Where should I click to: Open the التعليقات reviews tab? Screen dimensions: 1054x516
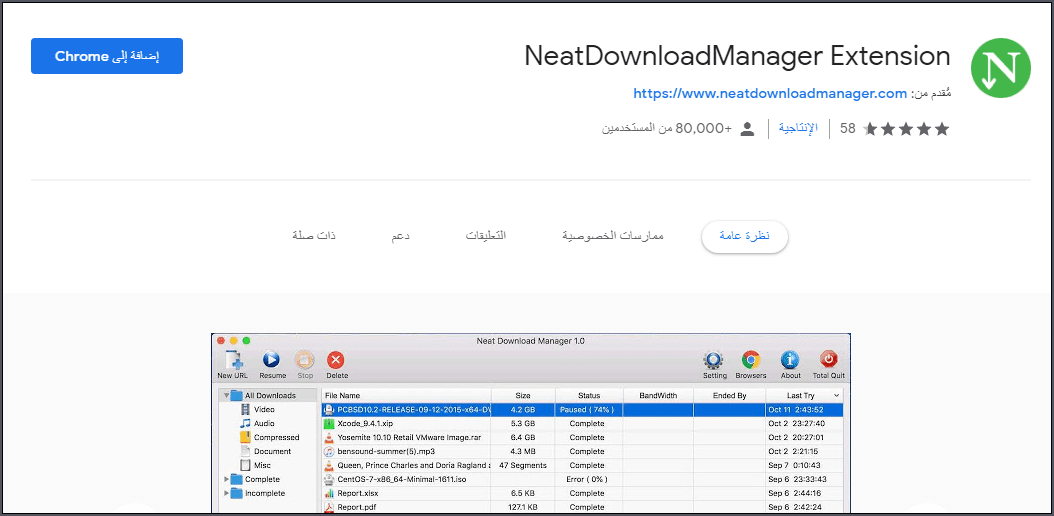[x=486, y=236]
